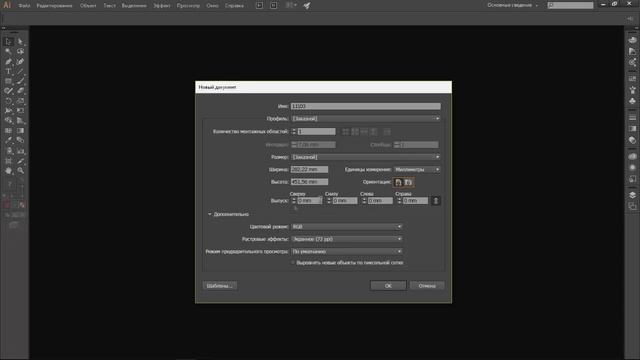Image resolution: width=640 pixels, height=360 pixels.
Task: Open the Эффект menu
Action: coord(162,6)
